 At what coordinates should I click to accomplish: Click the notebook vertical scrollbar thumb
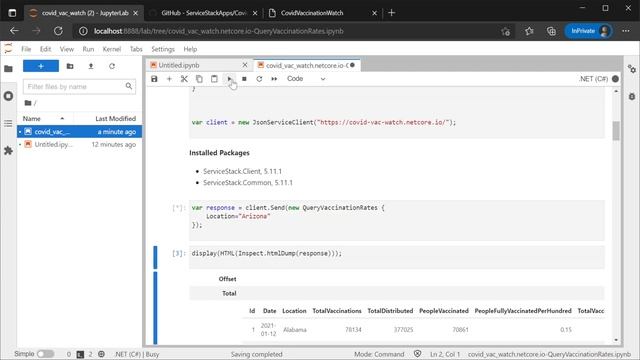[x=616, y=131]
